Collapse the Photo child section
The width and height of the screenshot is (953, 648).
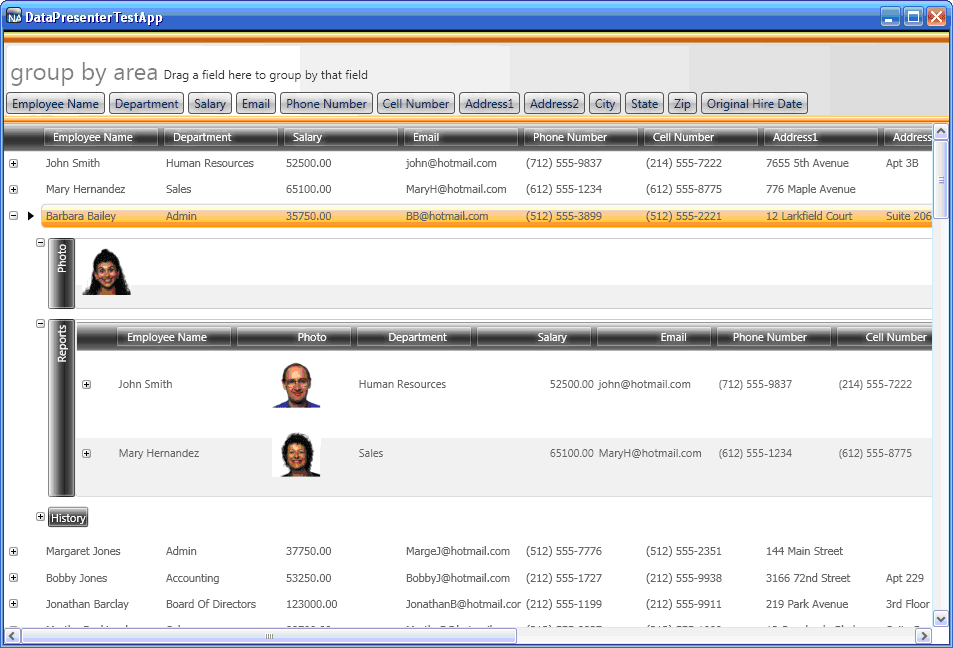[40, 243]
